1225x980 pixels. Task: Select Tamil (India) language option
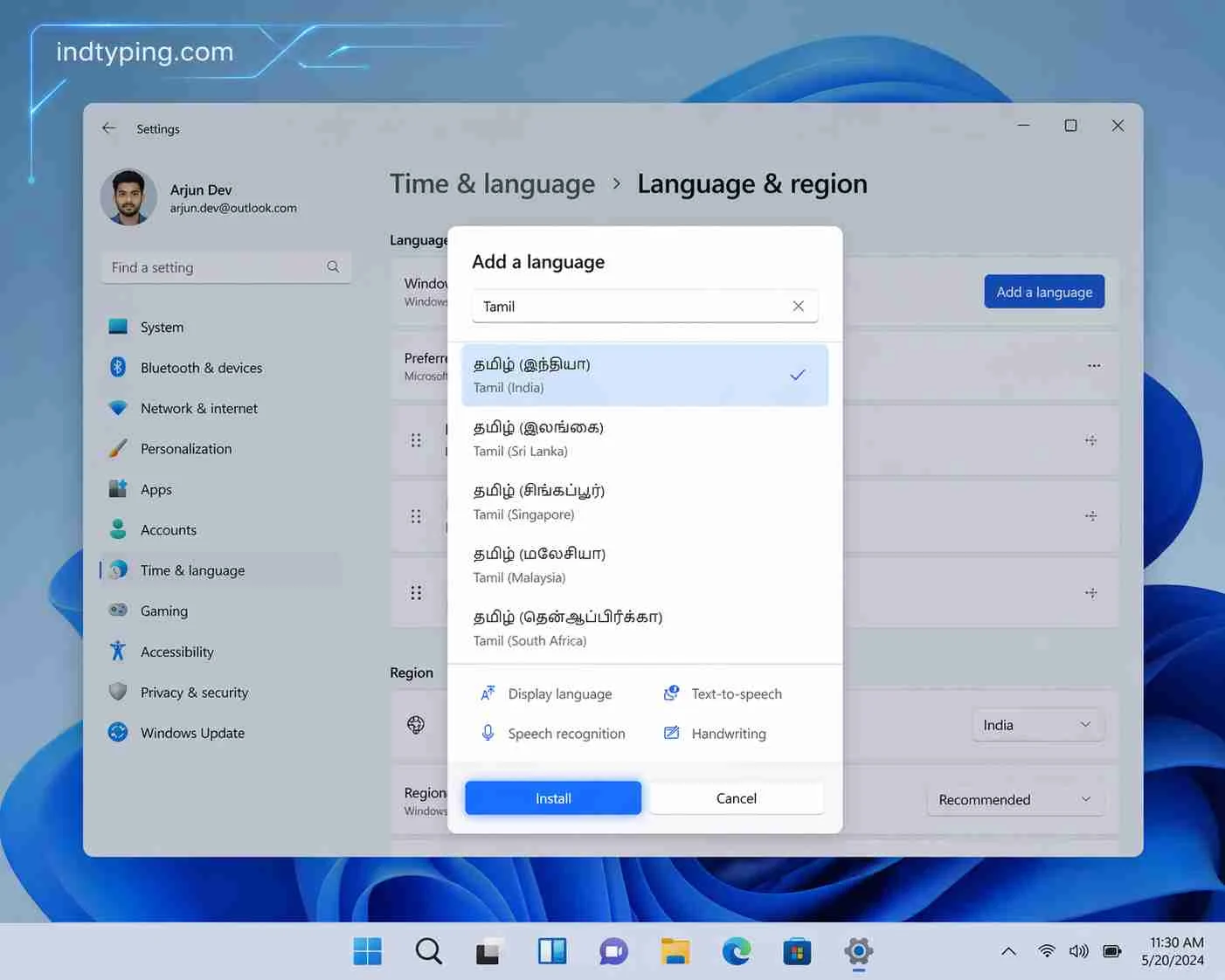pos(645,376)
